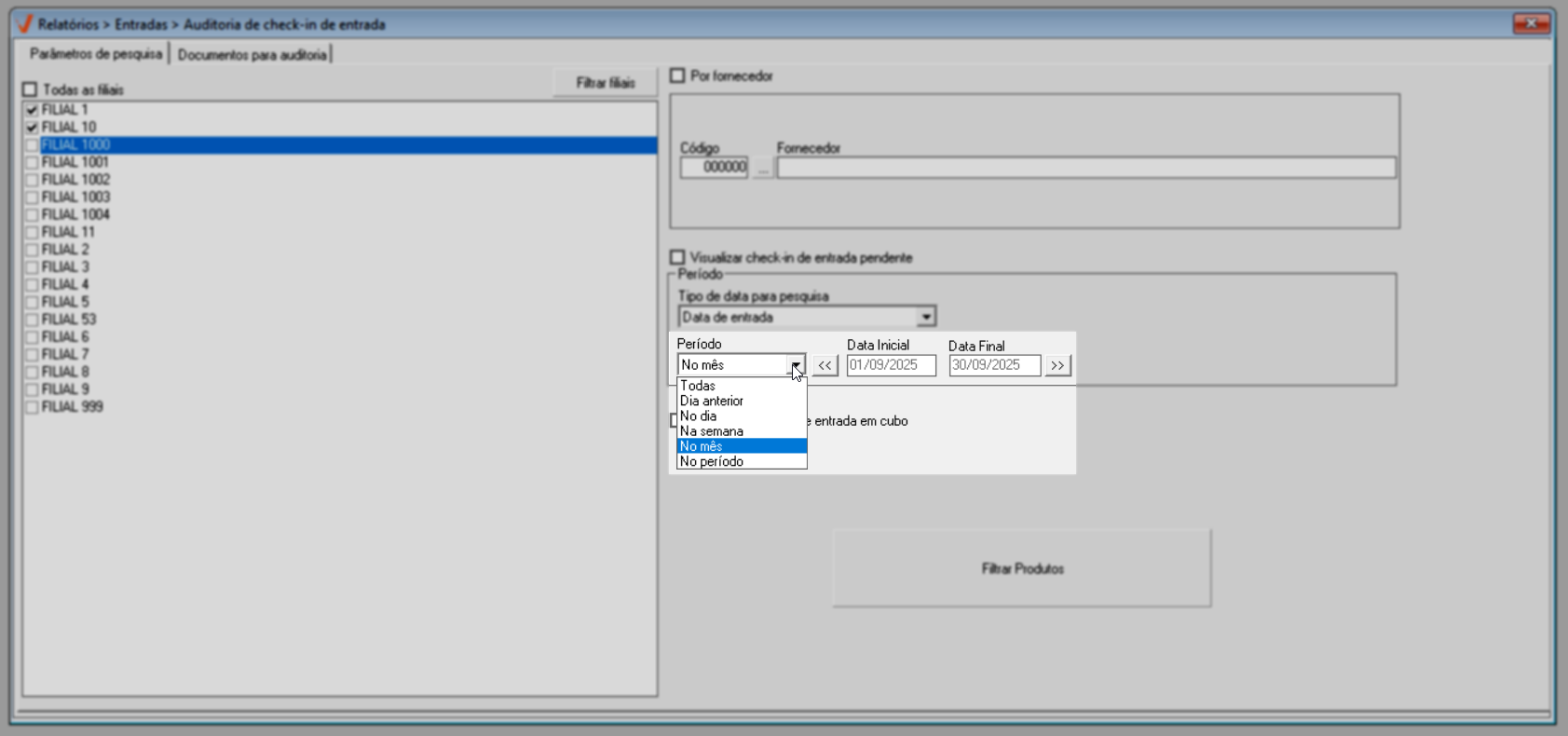Close the Auditoria de check-in window

1531,23
